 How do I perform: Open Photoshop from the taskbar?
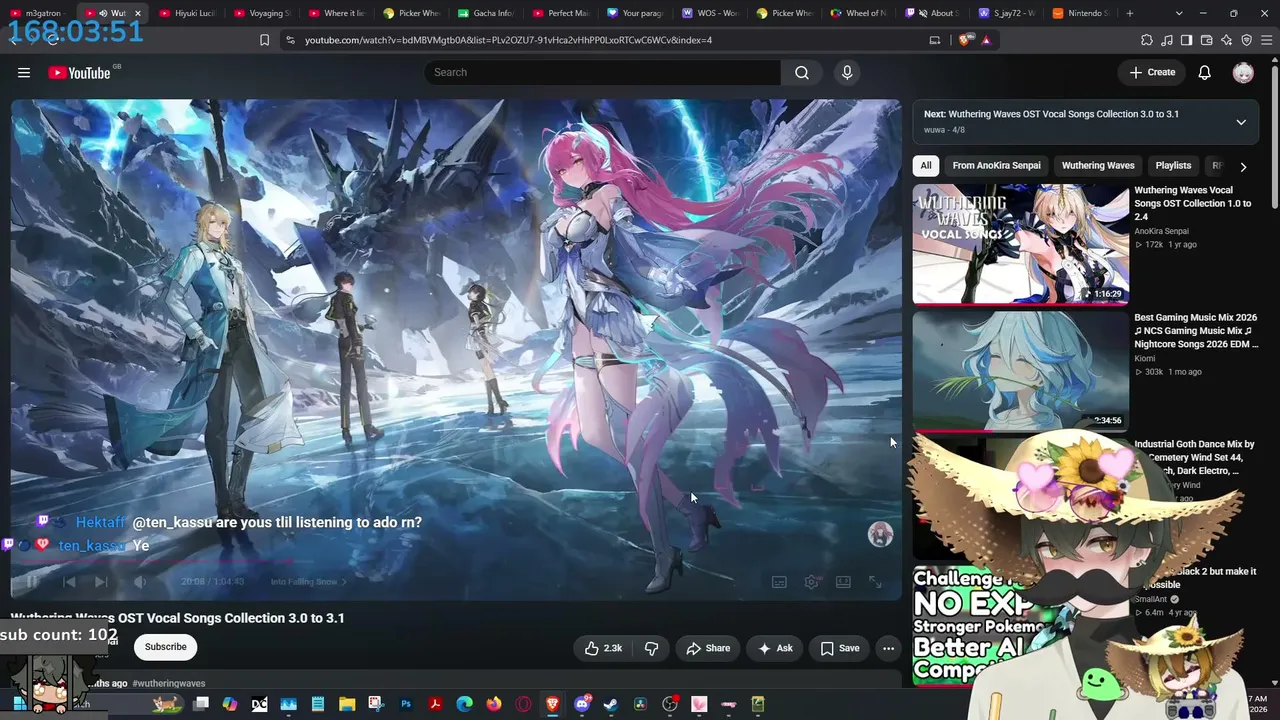click(406, 704)
